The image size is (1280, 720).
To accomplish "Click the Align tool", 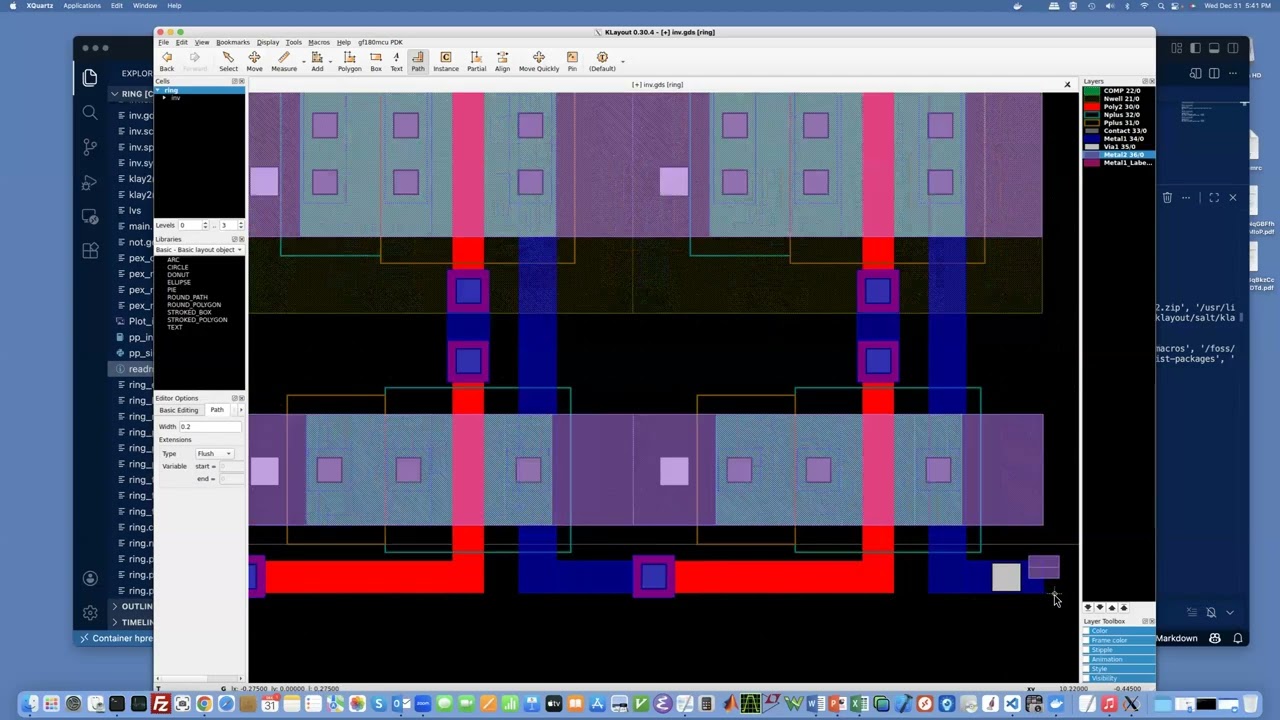I will tap(502, 61).
